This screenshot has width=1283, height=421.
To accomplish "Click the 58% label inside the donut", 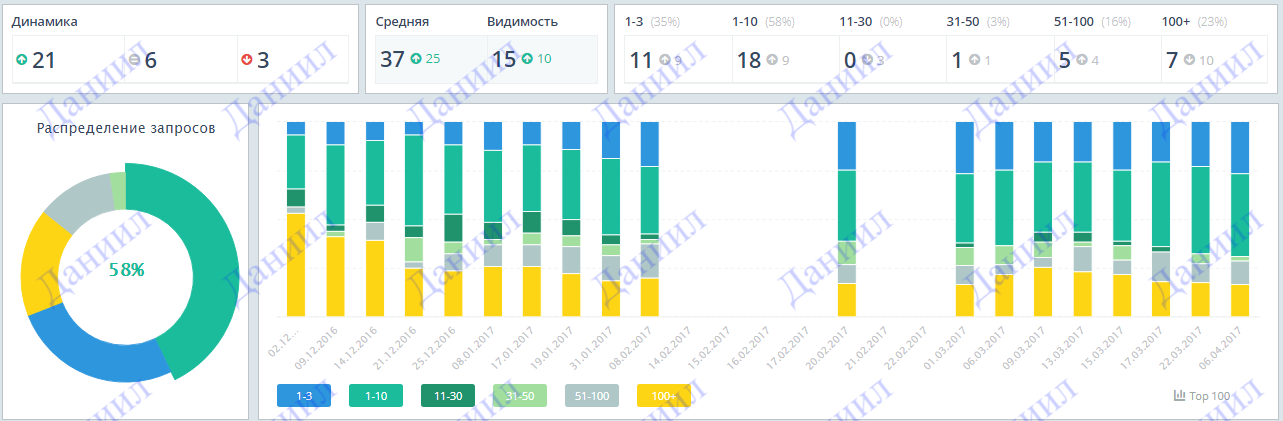I will click(127, 269).
